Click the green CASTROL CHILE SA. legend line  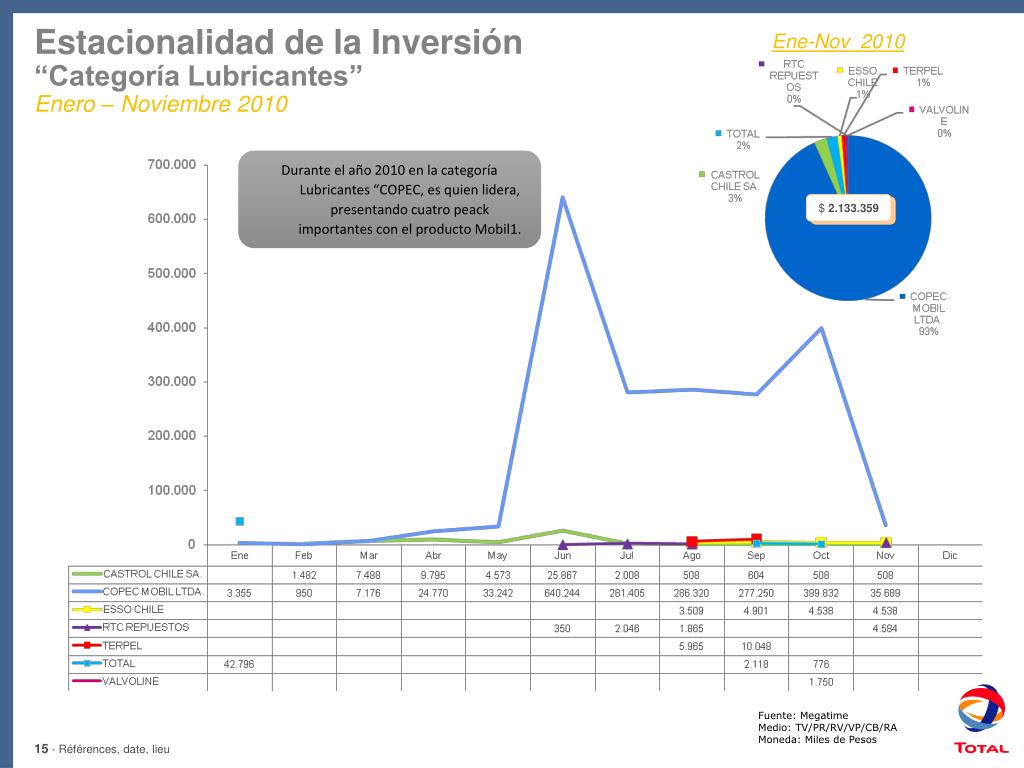(x=86, y=574)
